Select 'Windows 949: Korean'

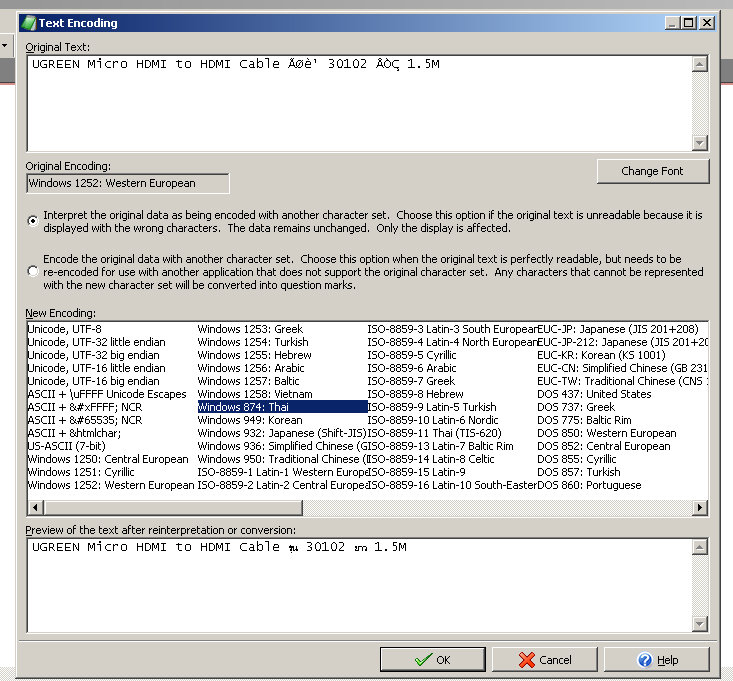coord(250,420)
